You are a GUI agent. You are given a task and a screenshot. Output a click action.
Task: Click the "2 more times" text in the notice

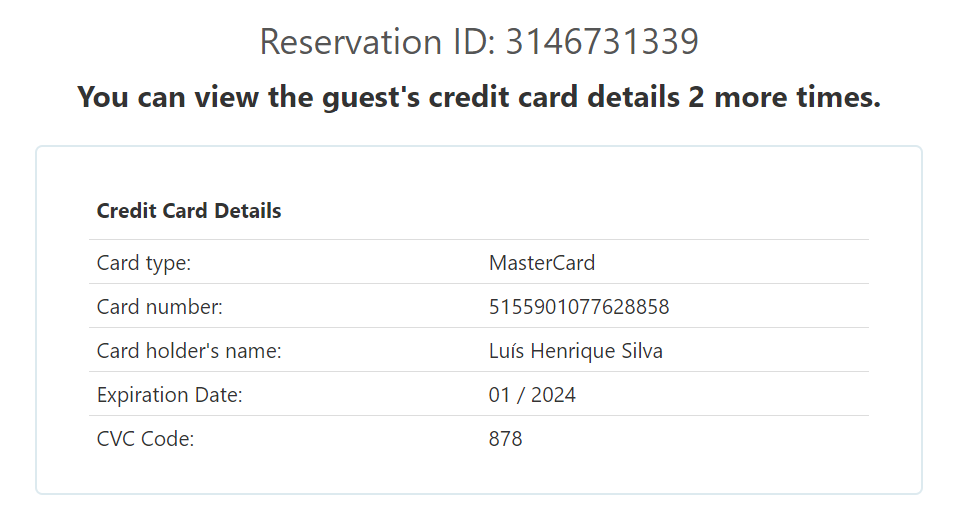[x=781, y=97]
